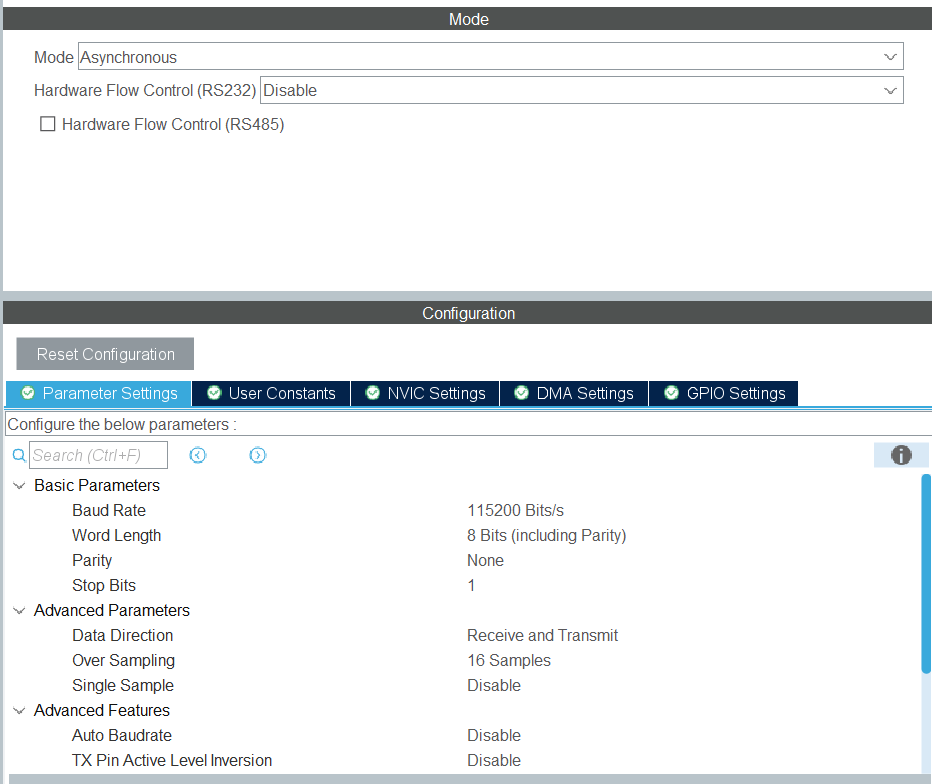Go to next search result arrow
This screenshot has width=932, height=784.
[x=257, y=455]
